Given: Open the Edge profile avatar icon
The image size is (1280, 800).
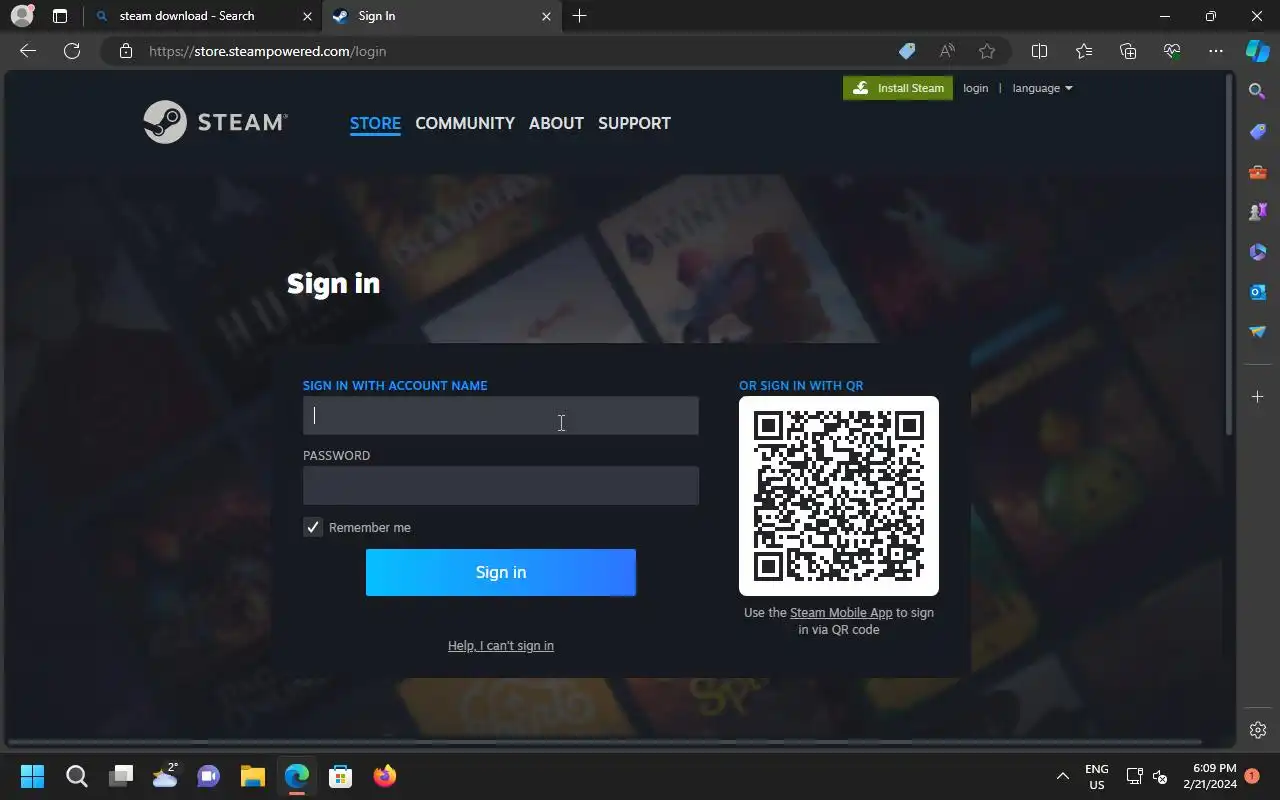Looking at the screenshot, I should point(22,16).
